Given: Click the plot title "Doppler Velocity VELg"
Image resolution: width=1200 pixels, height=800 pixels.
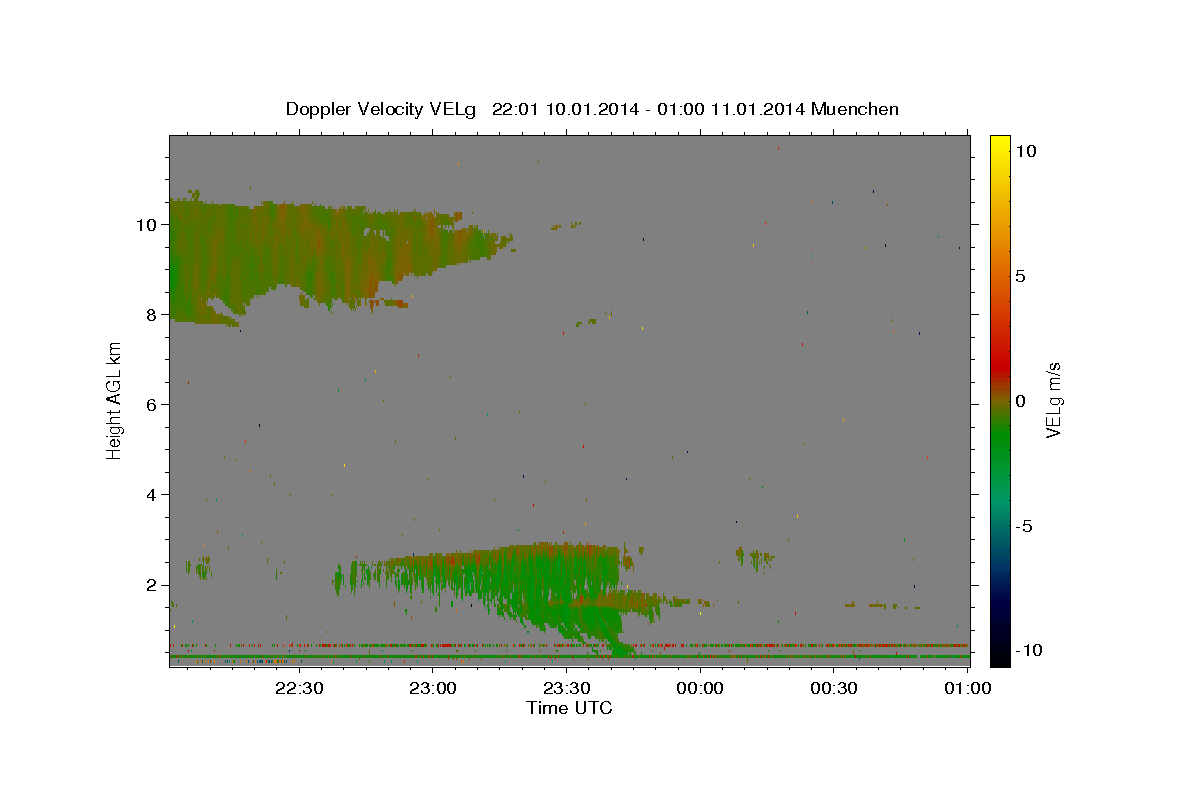Looking at the screenshot, I should pos(382,109).
